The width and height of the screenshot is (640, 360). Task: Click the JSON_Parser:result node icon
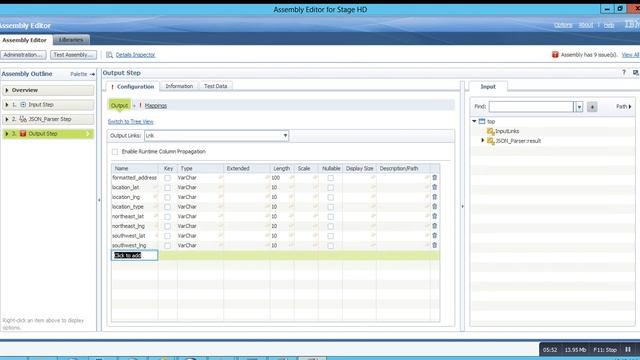pos(491,141)
